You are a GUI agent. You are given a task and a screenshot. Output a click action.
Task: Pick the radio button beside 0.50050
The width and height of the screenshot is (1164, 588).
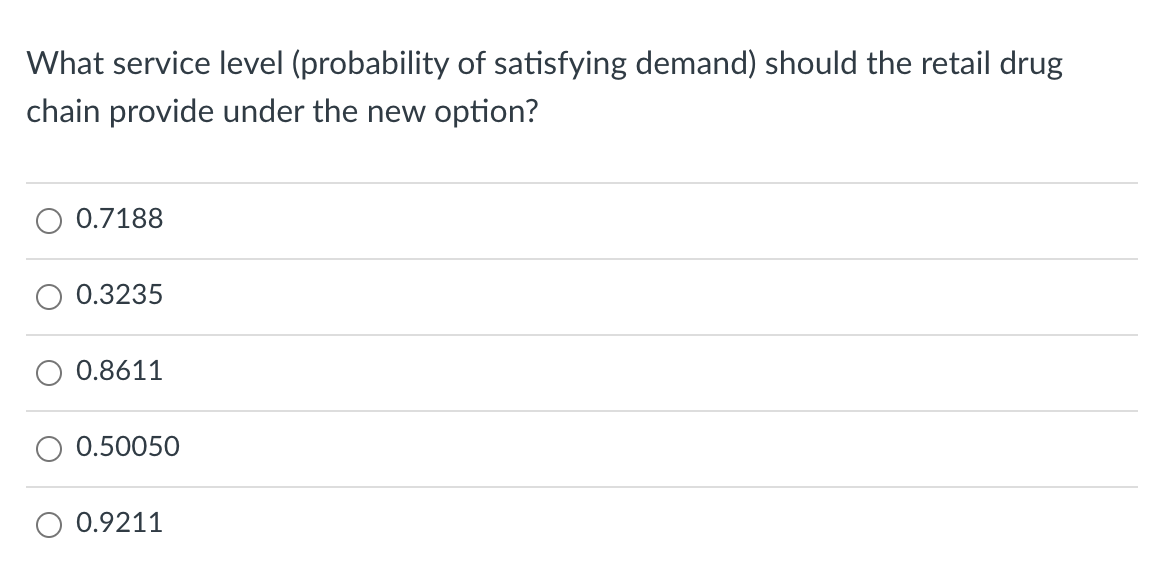point(50,448)
